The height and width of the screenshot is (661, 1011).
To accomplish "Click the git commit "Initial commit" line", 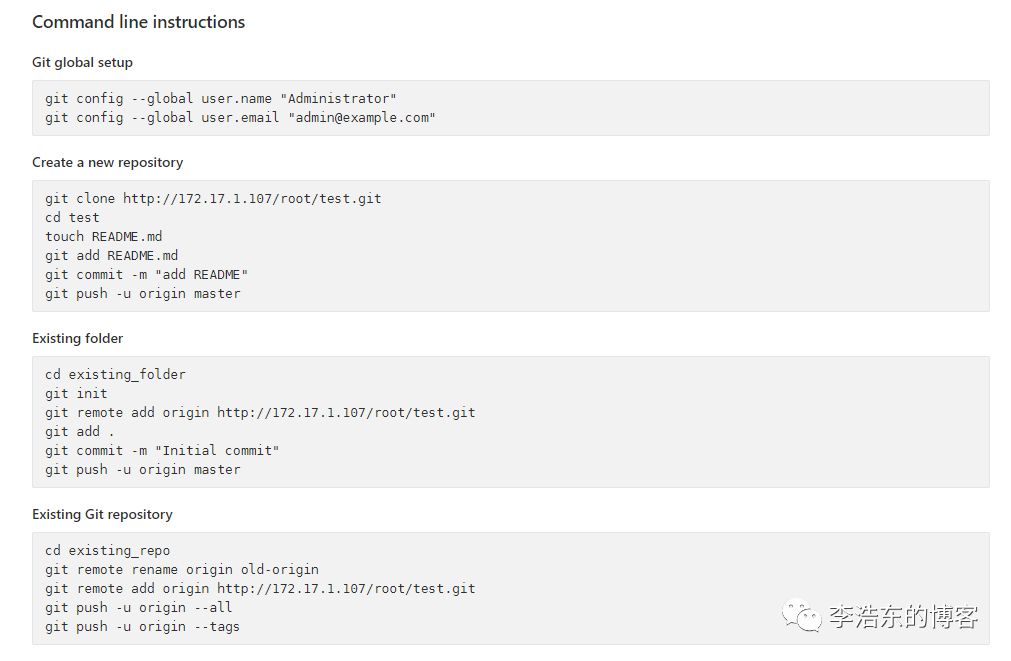I will [x=162, y=450].
